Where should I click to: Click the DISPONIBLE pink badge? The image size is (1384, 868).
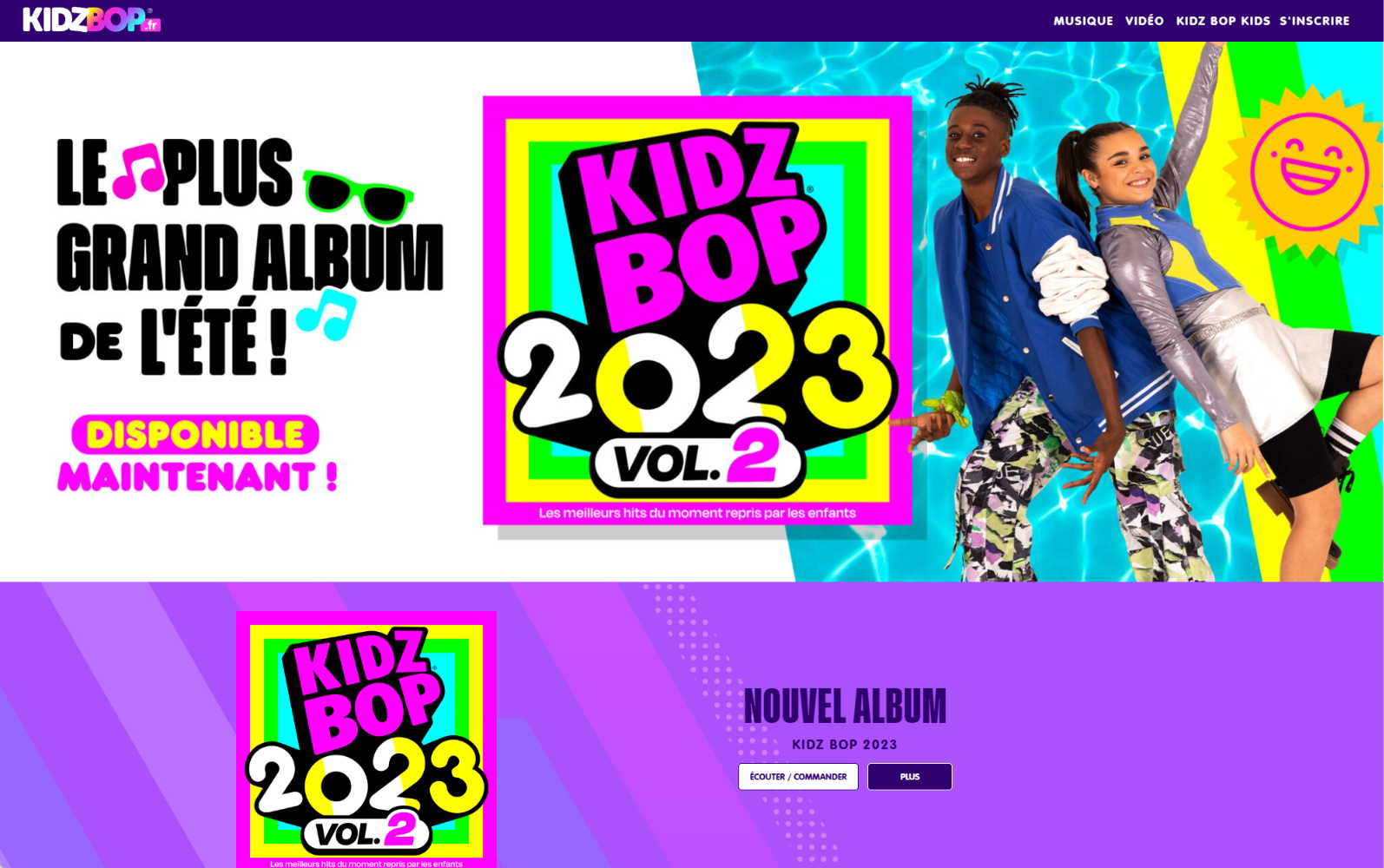coord(195,434)
